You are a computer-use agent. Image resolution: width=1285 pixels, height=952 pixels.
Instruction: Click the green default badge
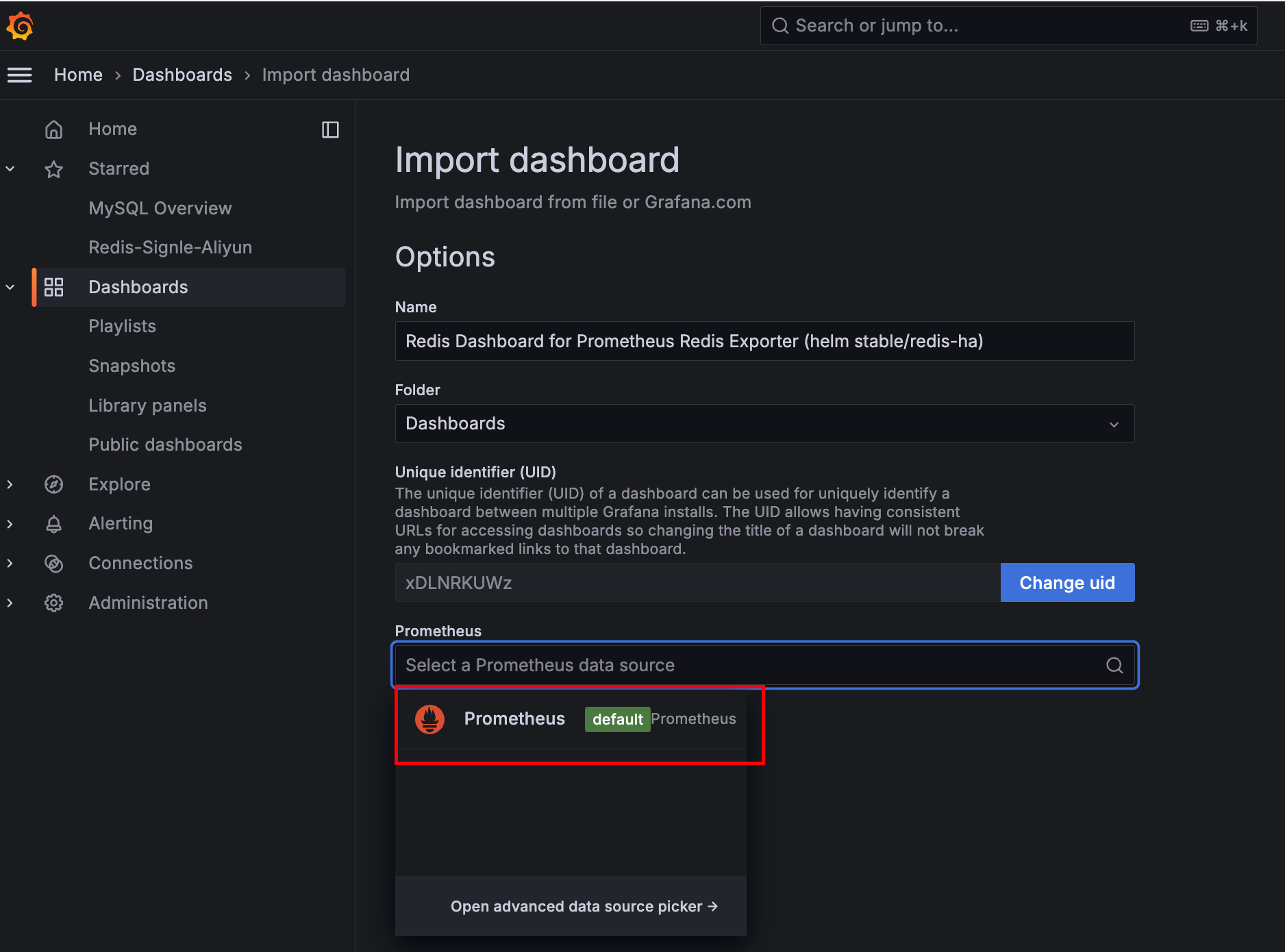click(617, 719)
